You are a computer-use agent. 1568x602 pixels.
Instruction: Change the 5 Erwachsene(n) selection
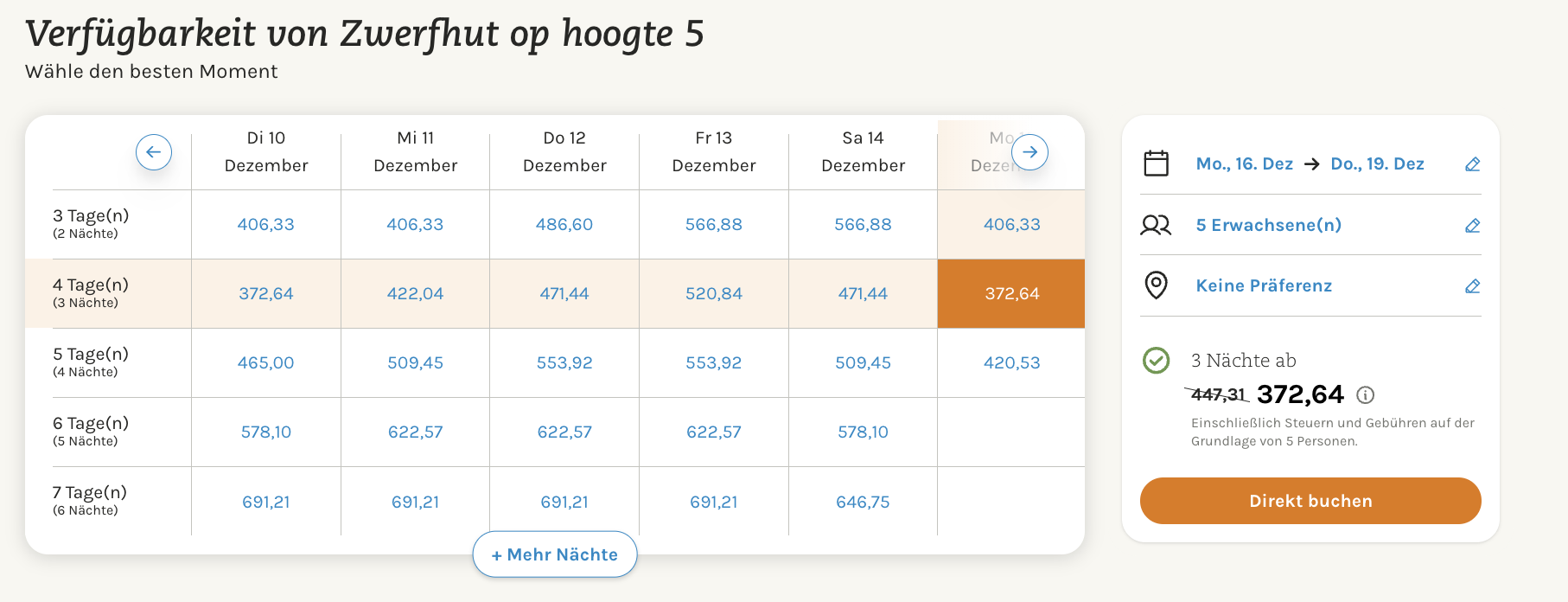click(1268, 226)
